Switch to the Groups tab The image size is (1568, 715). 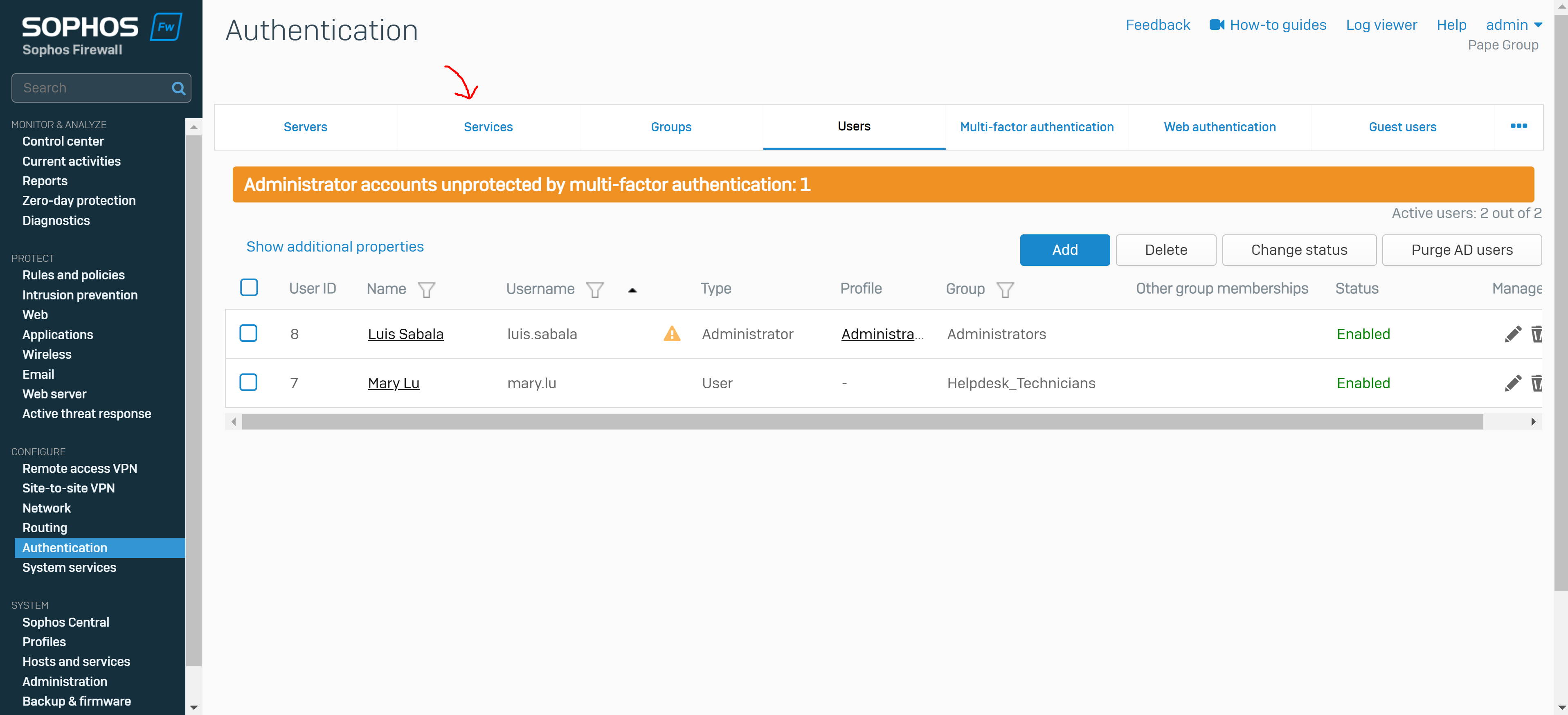pos(671,127)
